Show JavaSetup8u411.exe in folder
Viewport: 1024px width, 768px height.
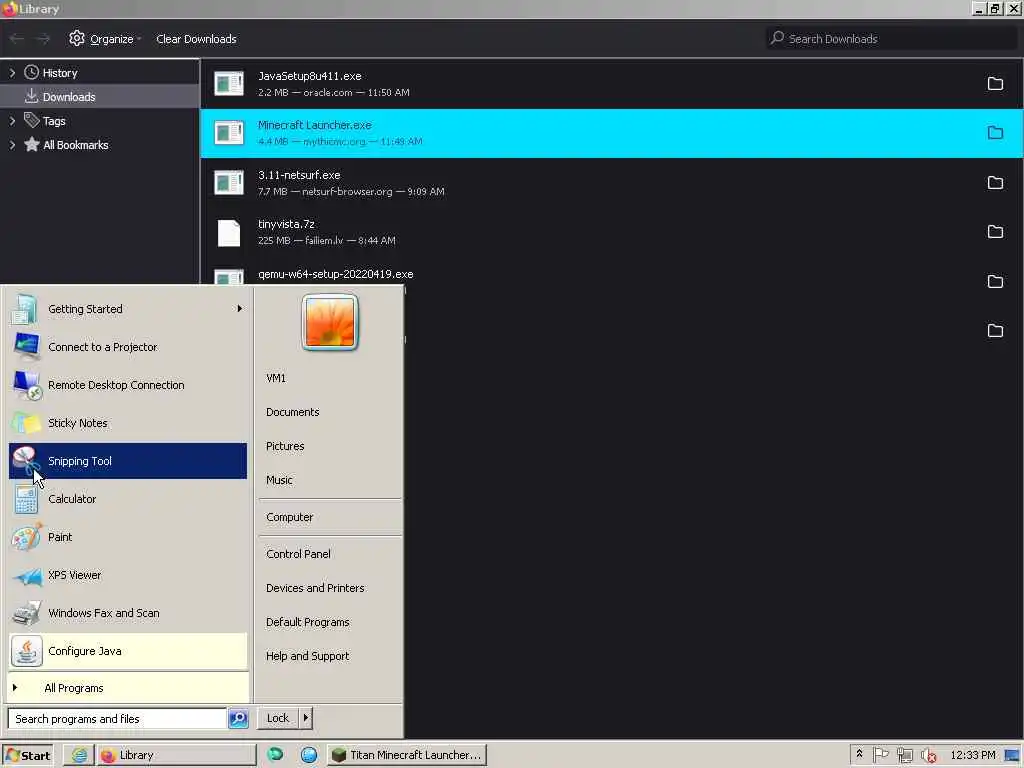click(995, 84)
